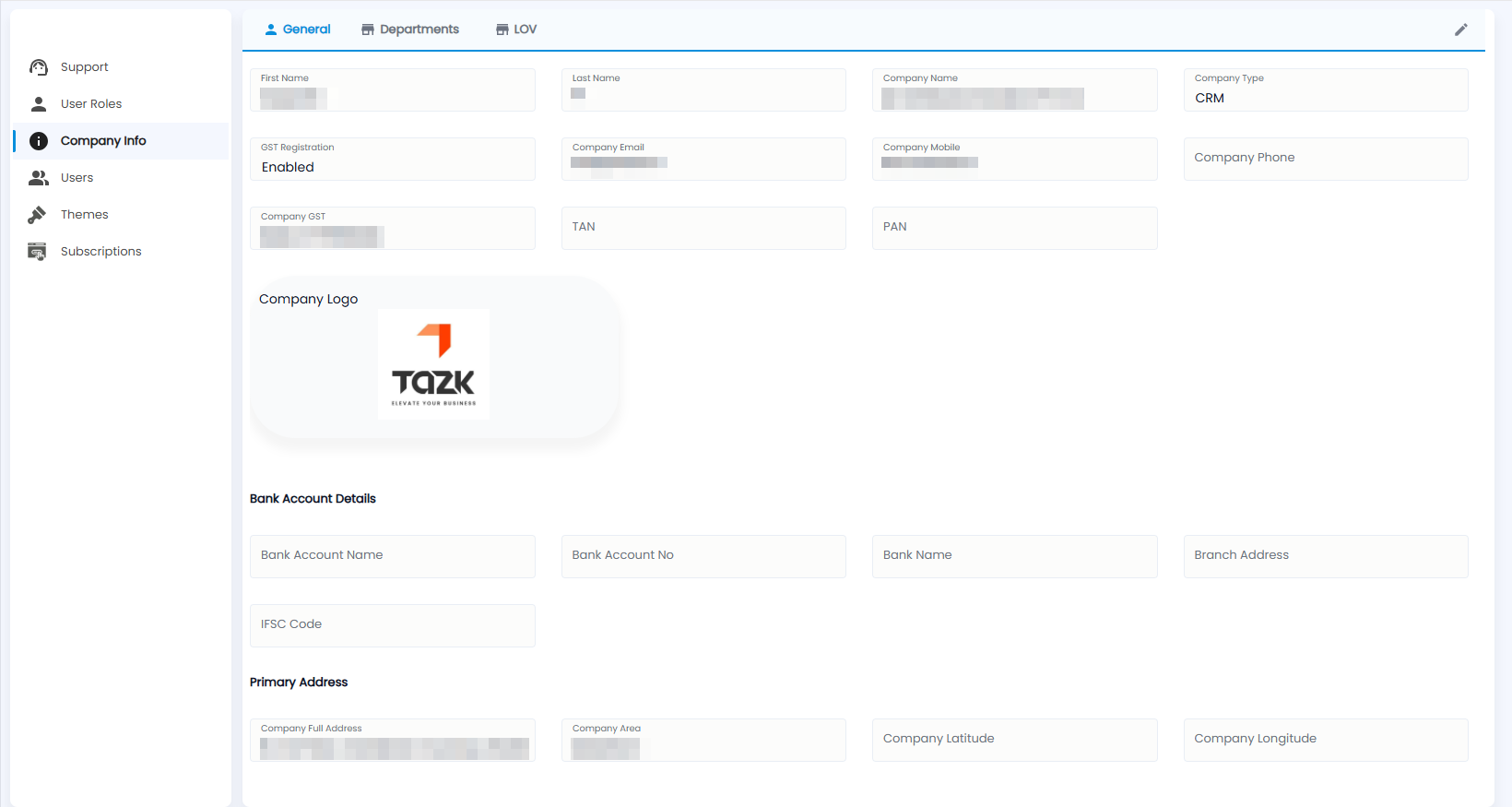
Task: Click the Bank Name field
Action: 1015,556
